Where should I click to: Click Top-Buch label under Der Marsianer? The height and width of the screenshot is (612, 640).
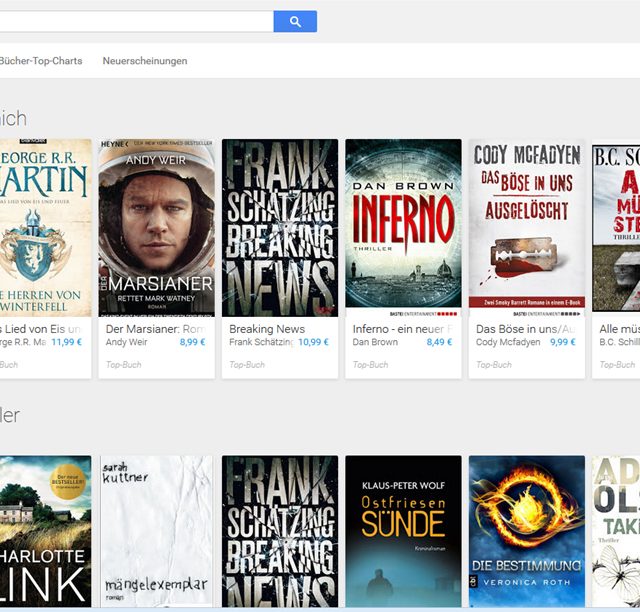point(124,365)
